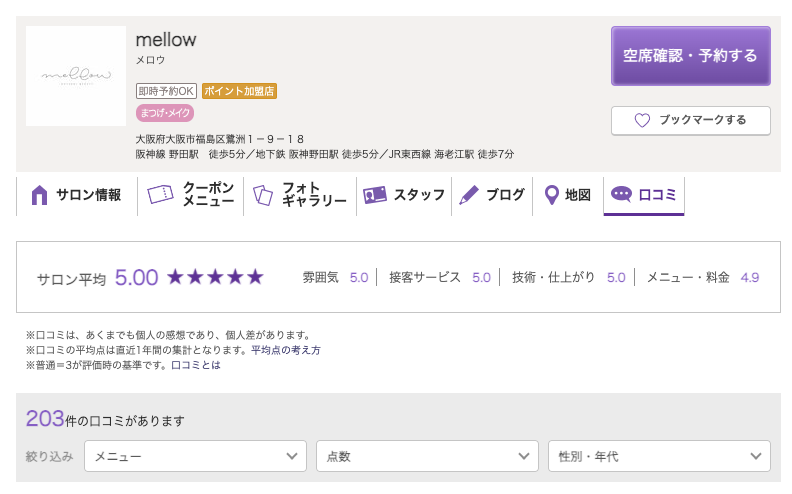792x494 pixels.
Task: Click the 即時予約OK badge
Action: [x=166, y=91]
